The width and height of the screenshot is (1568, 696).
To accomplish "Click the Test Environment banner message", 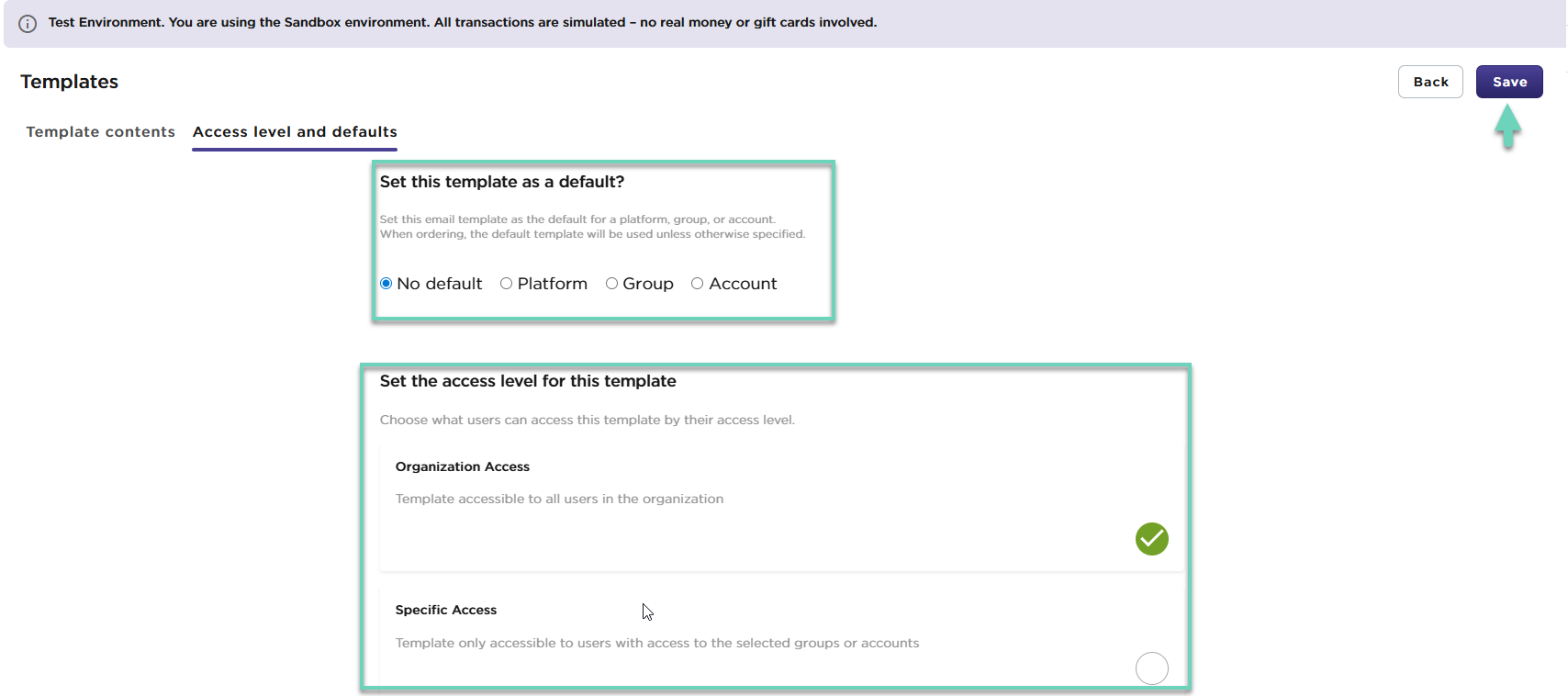I will click(x=462, y=22).
